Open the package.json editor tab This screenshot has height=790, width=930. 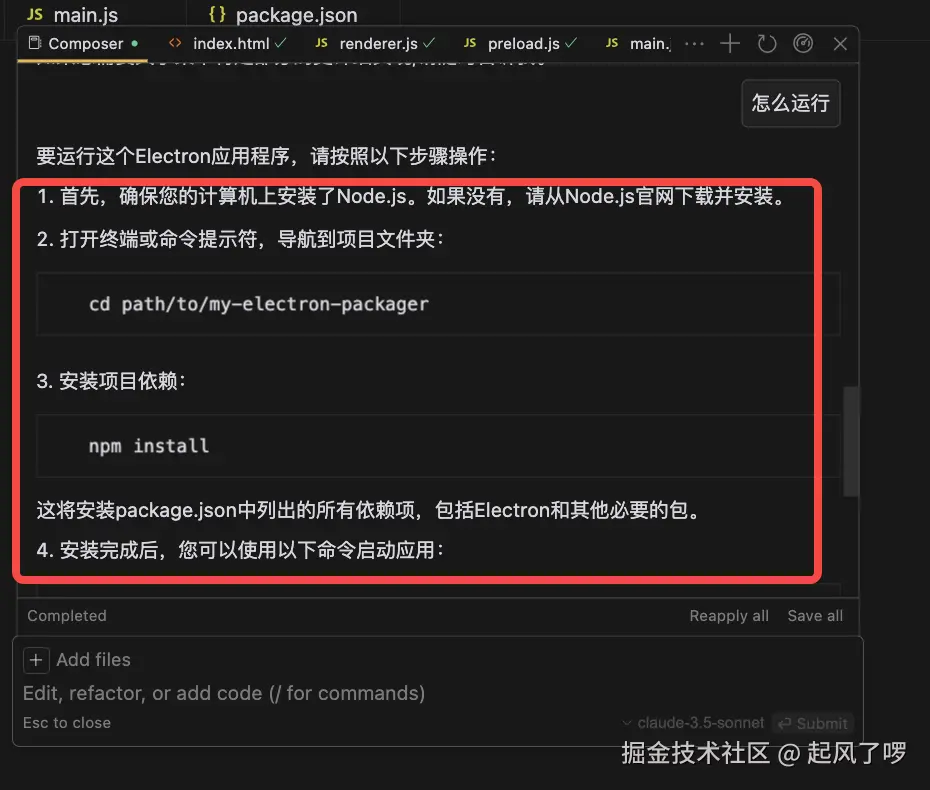[x=283, y=15]
